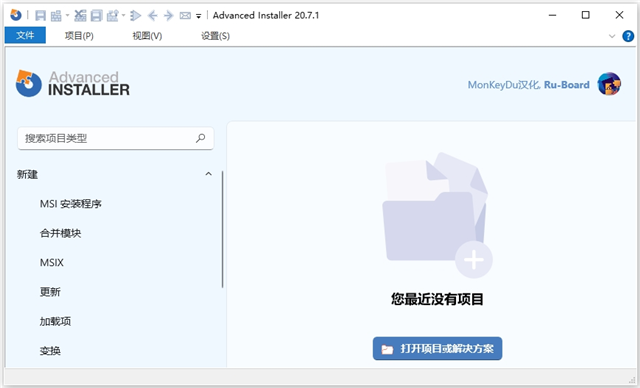The image size is (640, 388).
Task: Click the envelope feedback icon
Action: [x=185, y=16]
